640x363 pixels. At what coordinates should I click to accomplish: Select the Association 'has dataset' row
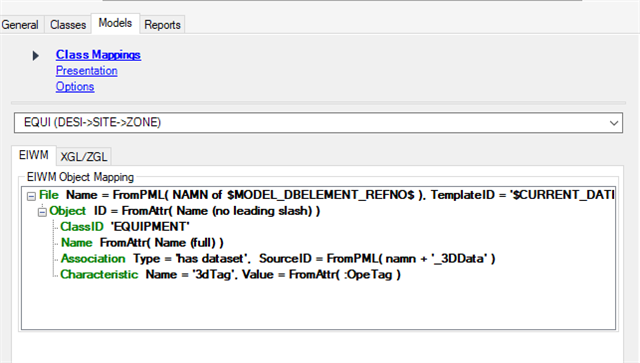[278, 258]
